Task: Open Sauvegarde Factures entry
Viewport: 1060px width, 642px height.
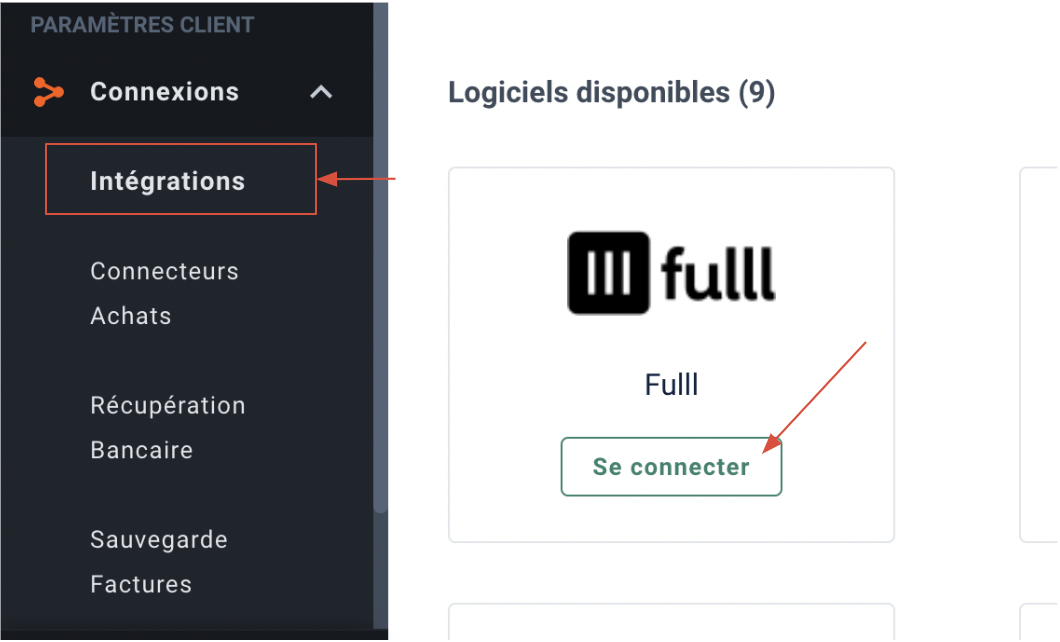Action: (x=159, y=562)
